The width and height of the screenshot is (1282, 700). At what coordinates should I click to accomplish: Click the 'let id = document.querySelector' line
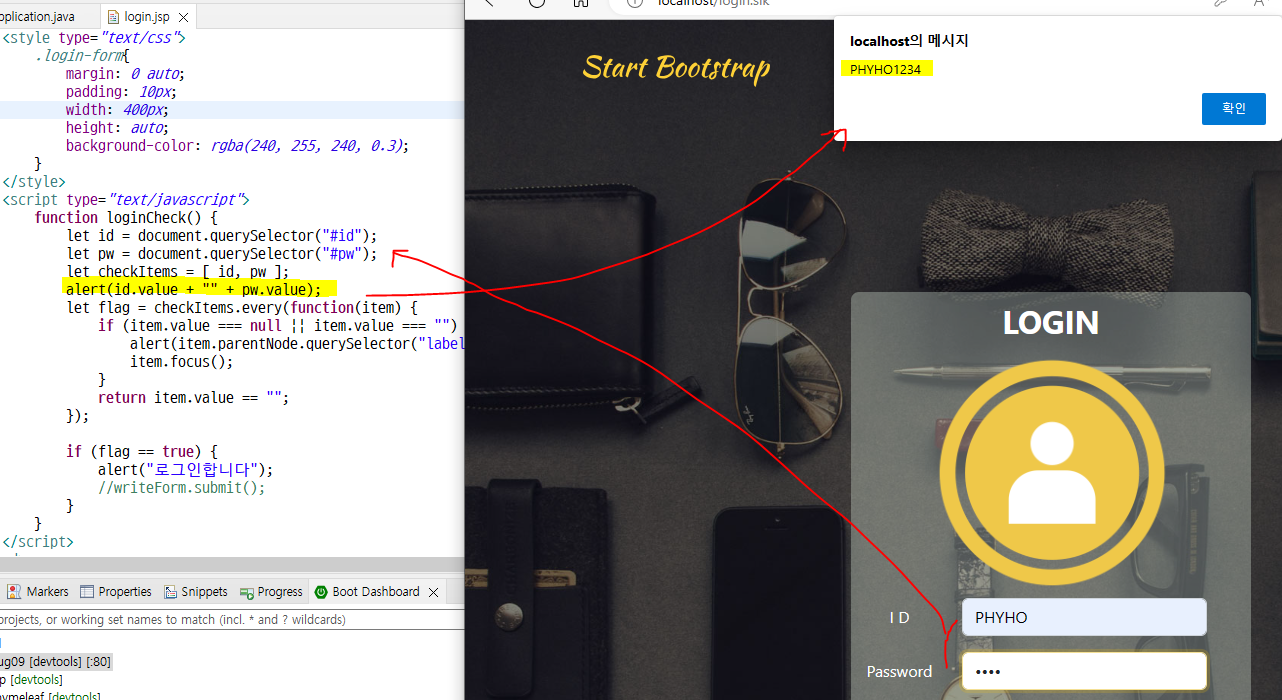pyautogui.click(x=222, y=236)
